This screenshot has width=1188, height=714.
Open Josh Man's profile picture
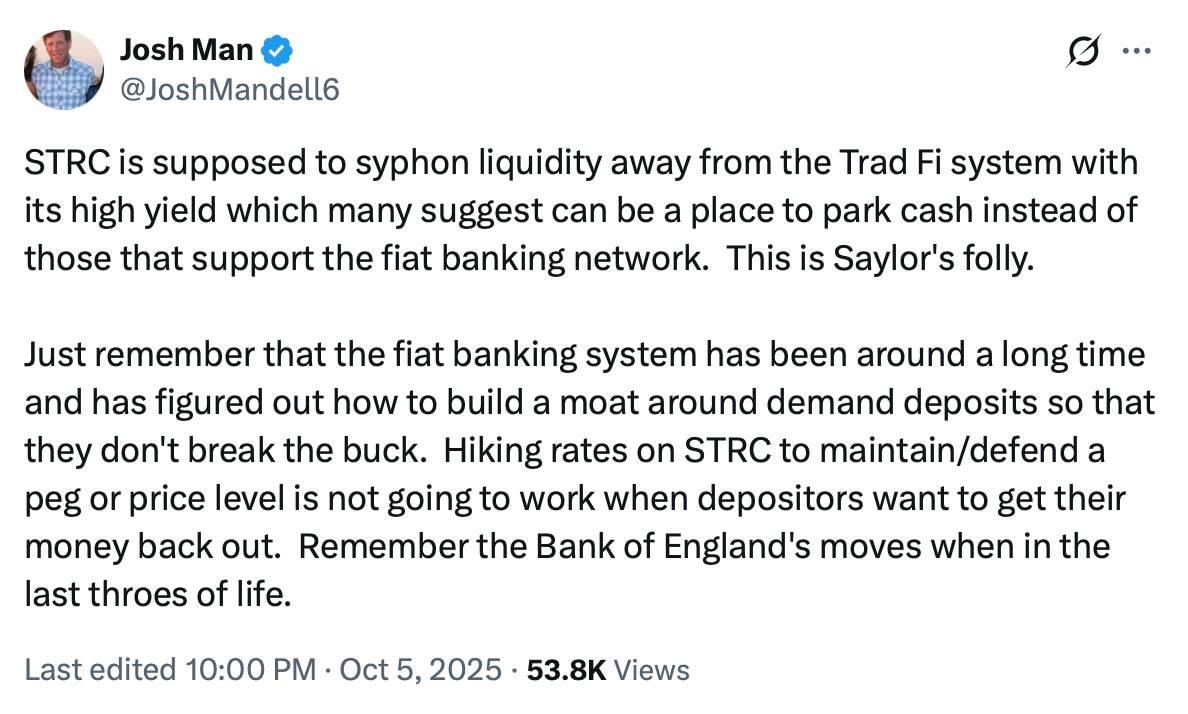63,68
